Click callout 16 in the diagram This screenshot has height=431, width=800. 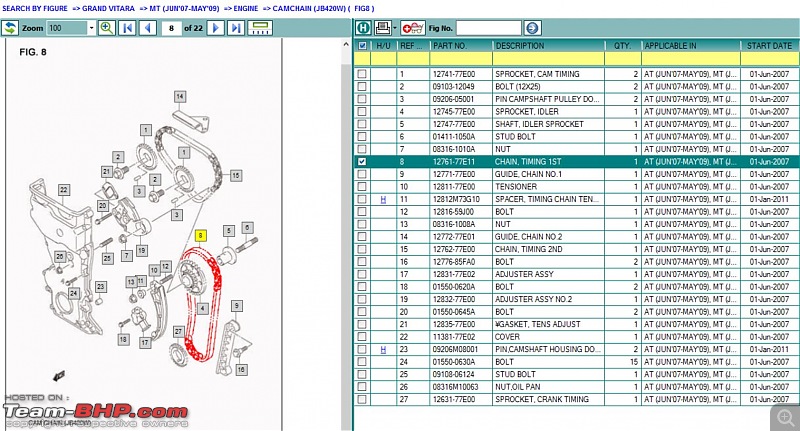click(241, 369)
